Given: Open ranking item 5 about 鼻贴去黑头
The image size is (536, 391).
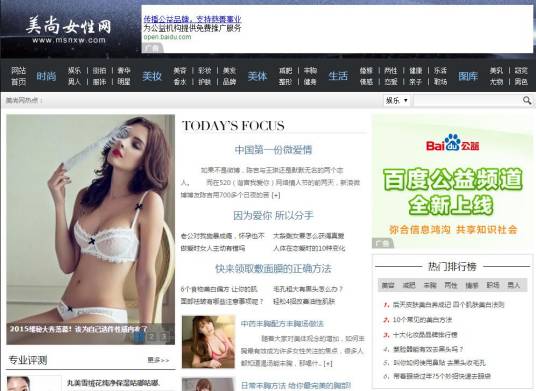Looking at the screenshot, I should pos(439,363).
